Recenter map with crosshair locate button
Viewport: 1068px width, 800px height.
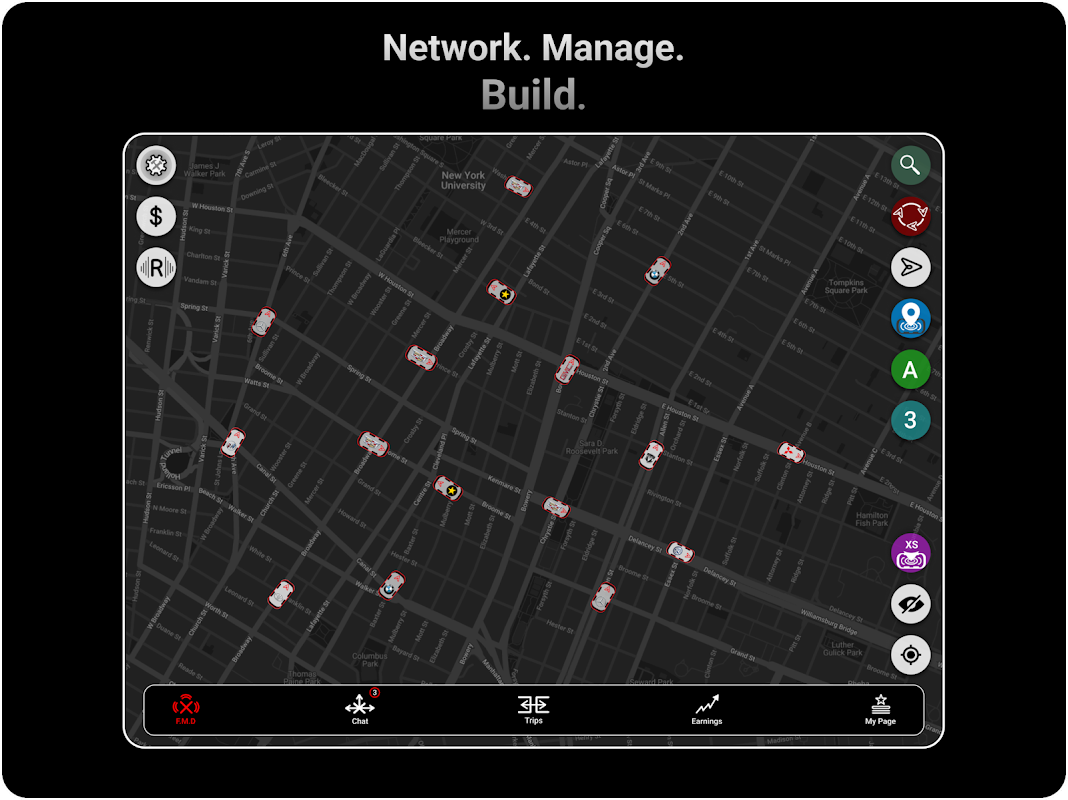pos(911,655)
